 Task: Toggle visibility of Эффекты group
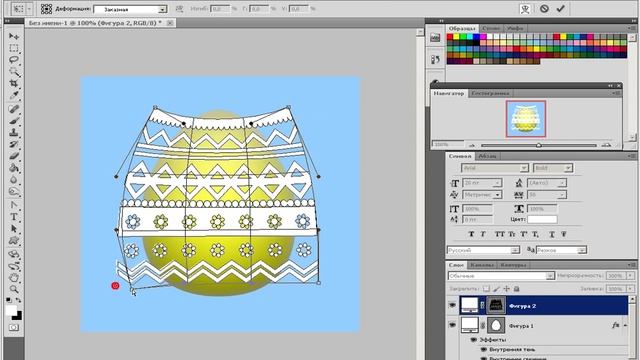click(x=473, y=340)
